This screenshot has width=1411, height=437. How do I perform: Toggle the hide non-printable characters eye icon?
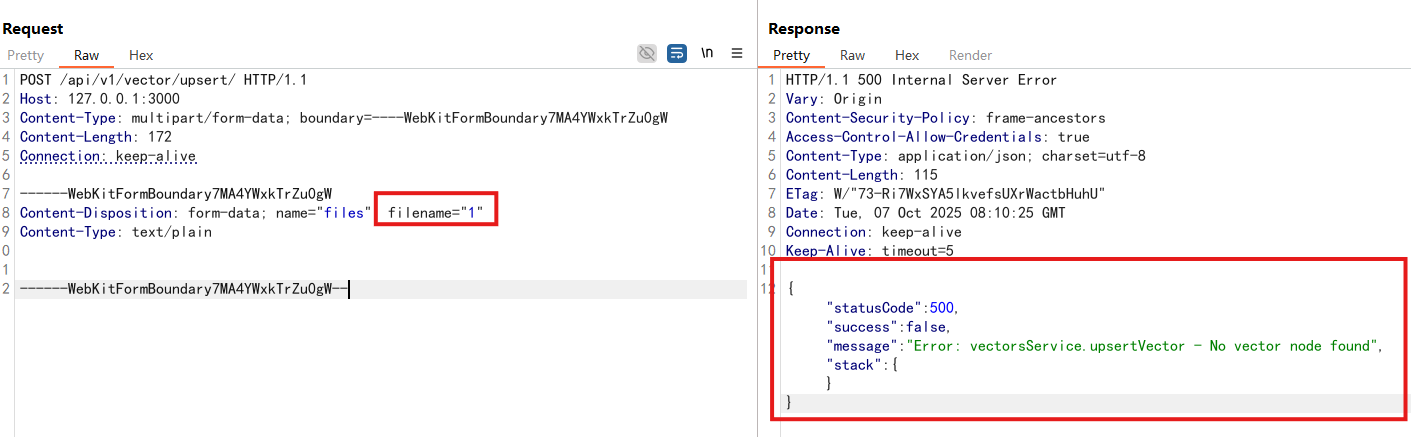[647, 53]
